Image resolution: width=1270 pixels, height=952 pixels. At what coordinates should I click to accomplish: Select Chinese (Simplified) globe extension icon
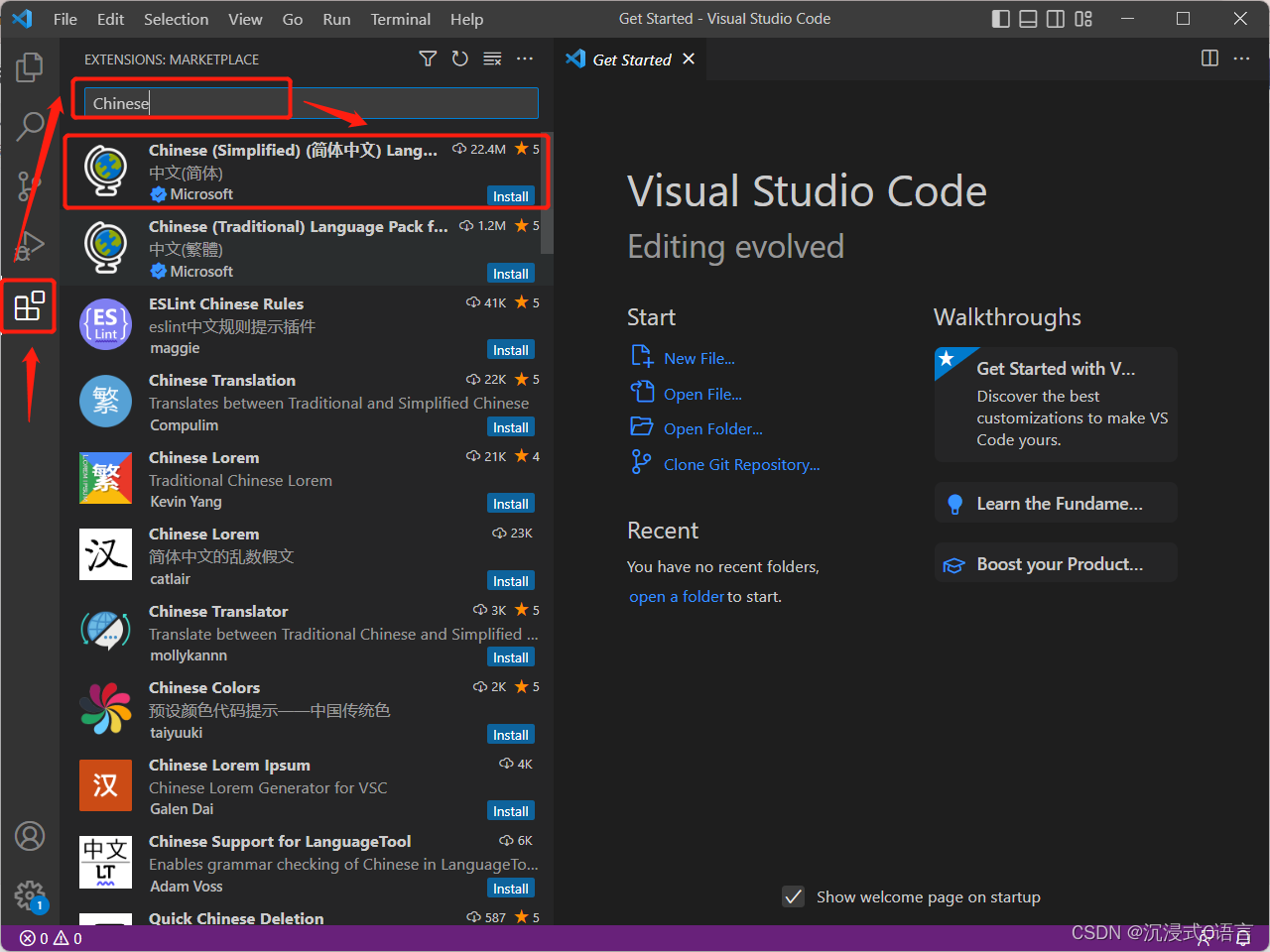106,171
